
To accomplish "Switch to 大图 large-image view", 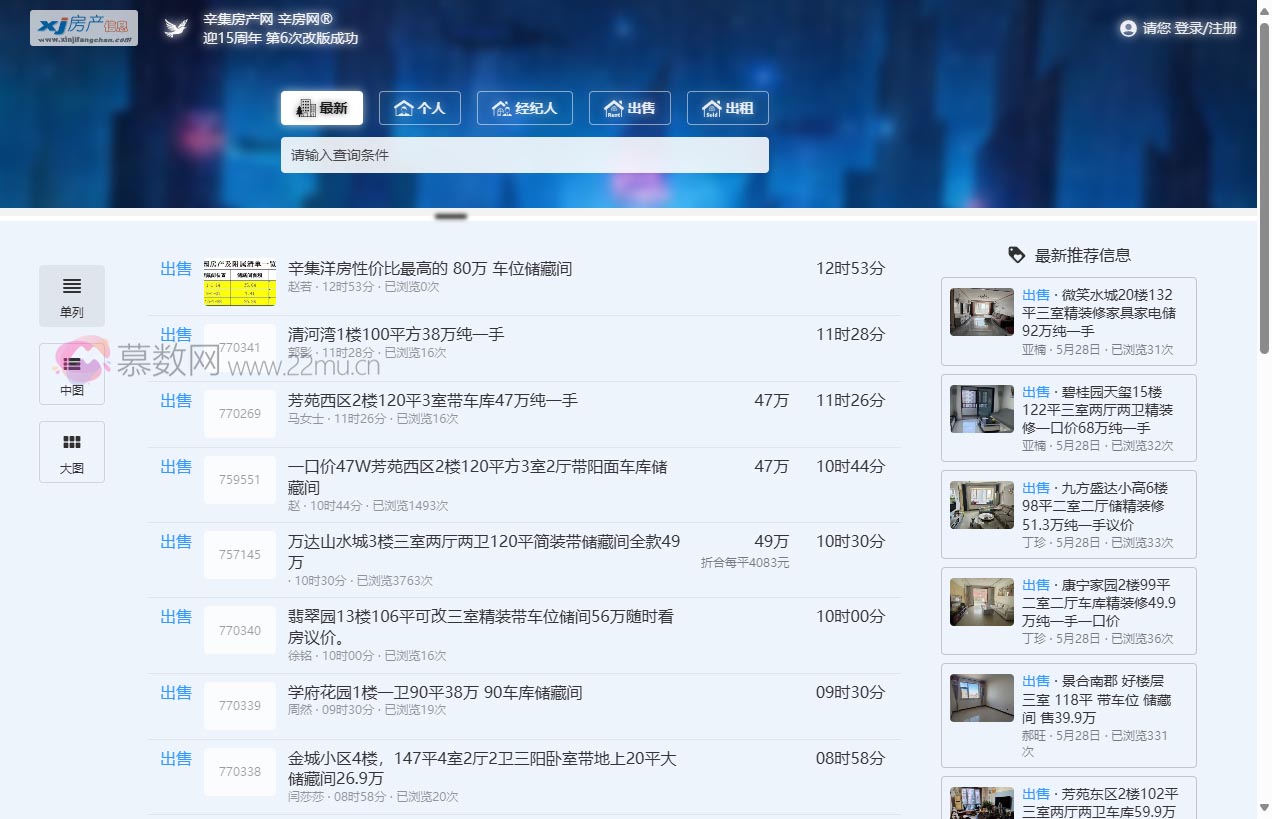I will (x=71, y=451).
